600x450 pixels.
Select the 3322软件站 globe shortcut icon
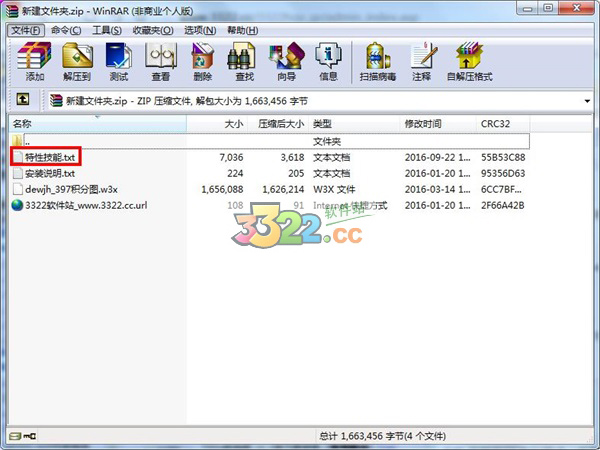click(x=18, y=205)
